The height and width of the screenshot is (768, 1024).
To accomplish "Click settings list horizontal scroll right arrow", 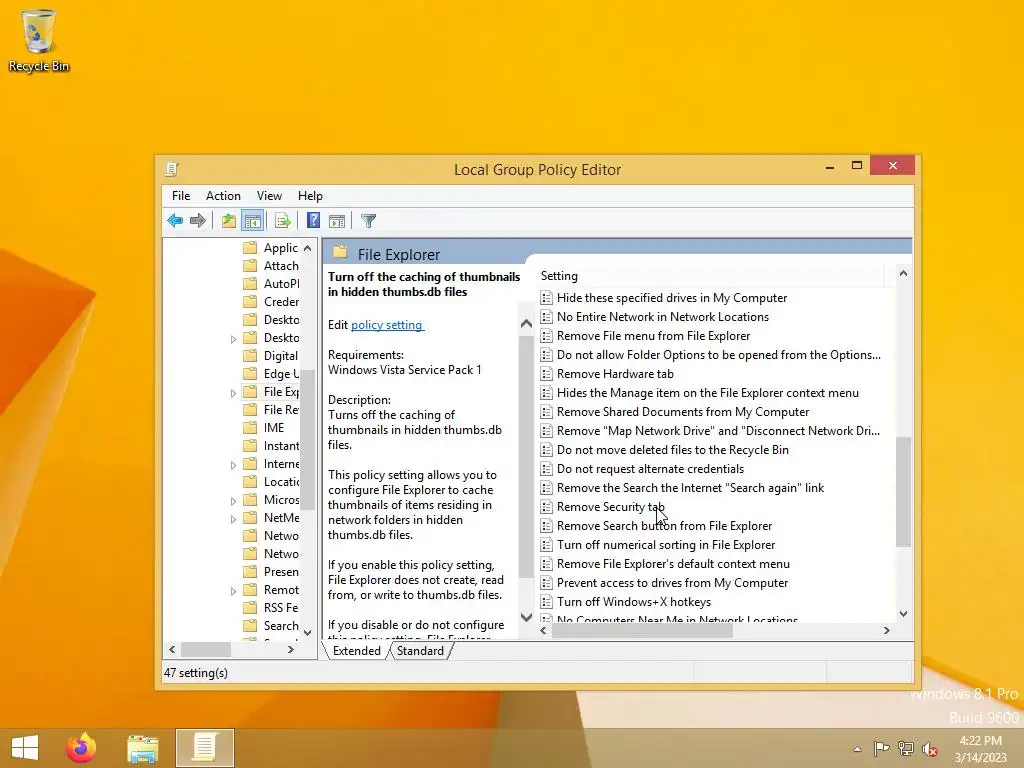I will 886,631.
